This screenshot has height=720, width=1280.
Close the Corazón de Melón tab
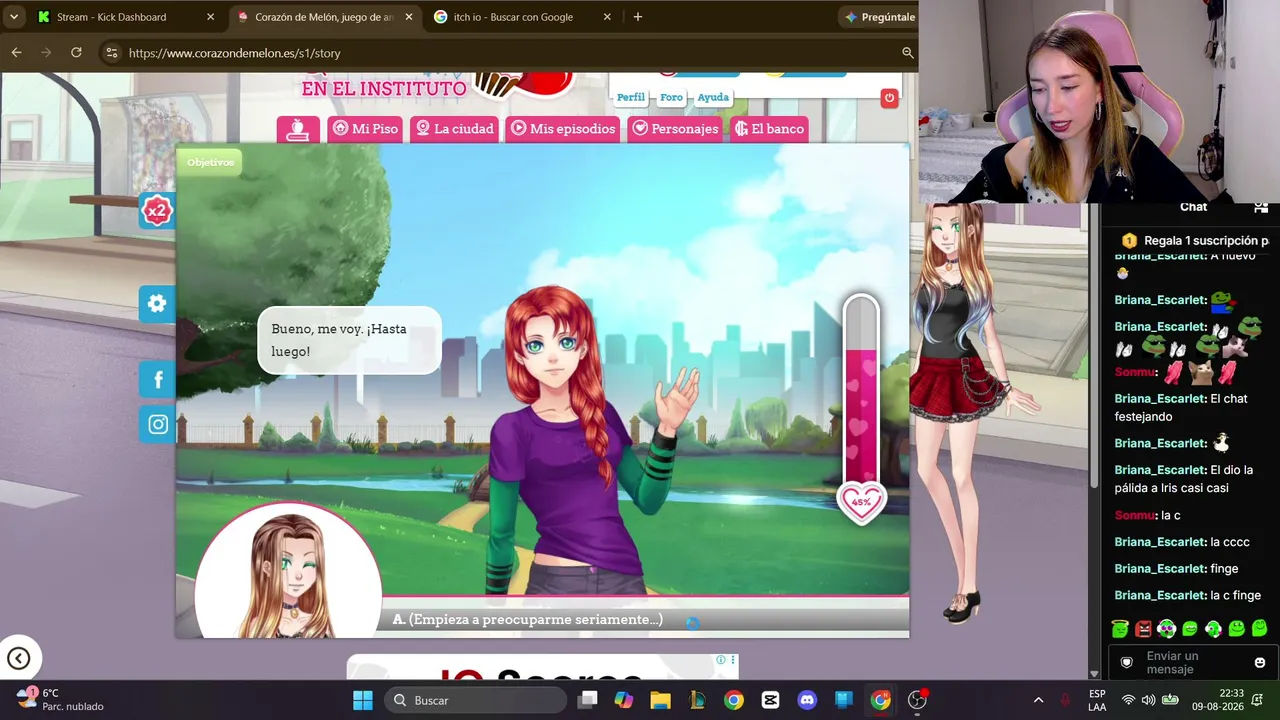click(408, 17)
